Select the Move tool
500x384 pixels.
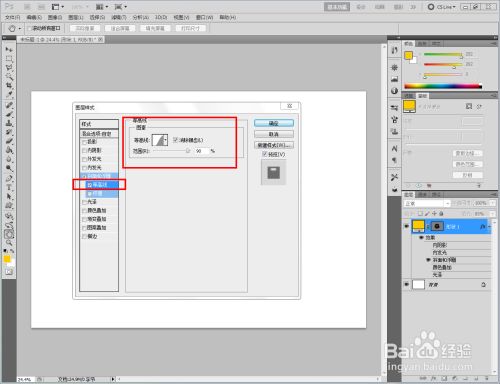coord(9,49)
